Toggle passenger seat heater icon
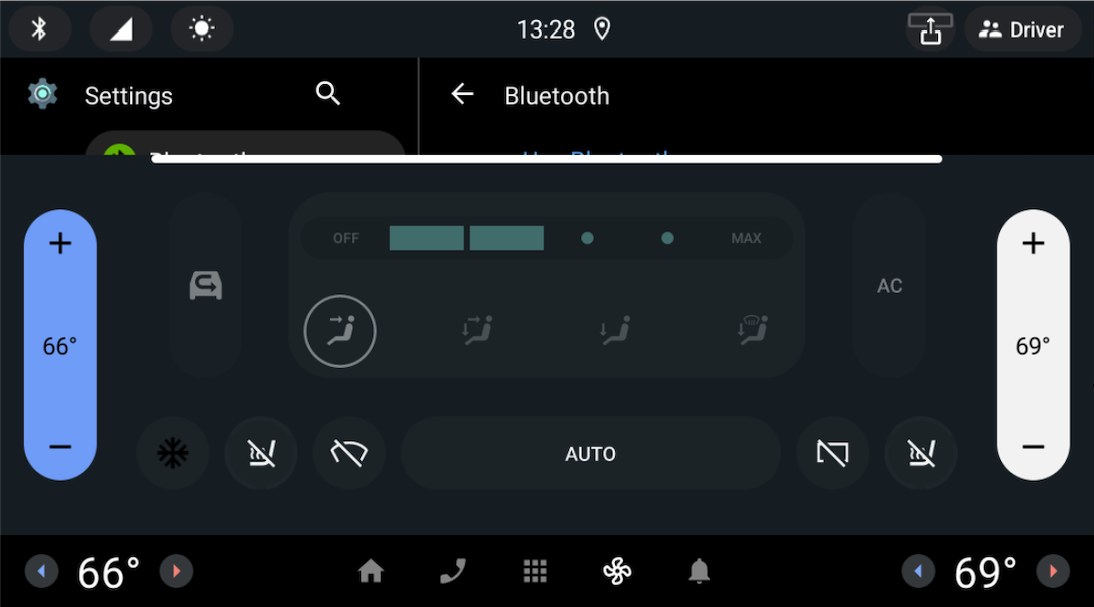Screen dimensions: 1094x607 (921, 454)
